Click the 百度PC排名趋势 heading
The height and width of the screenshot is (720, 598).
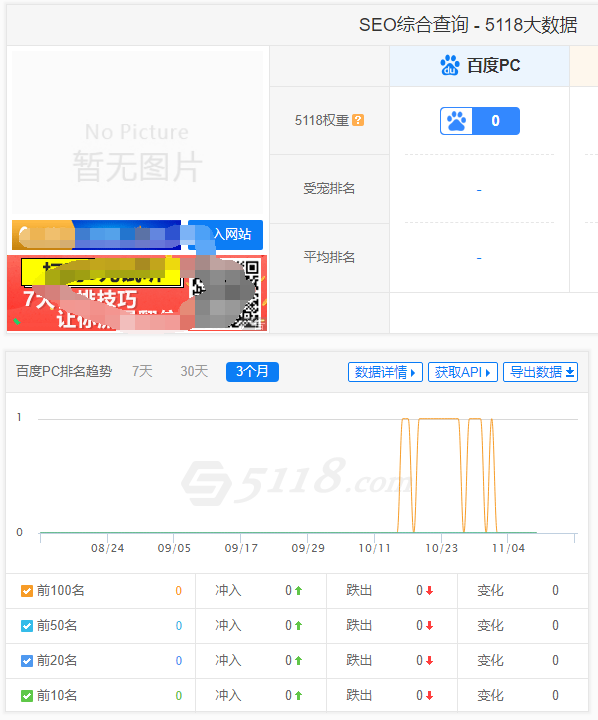tap(64, 371)
